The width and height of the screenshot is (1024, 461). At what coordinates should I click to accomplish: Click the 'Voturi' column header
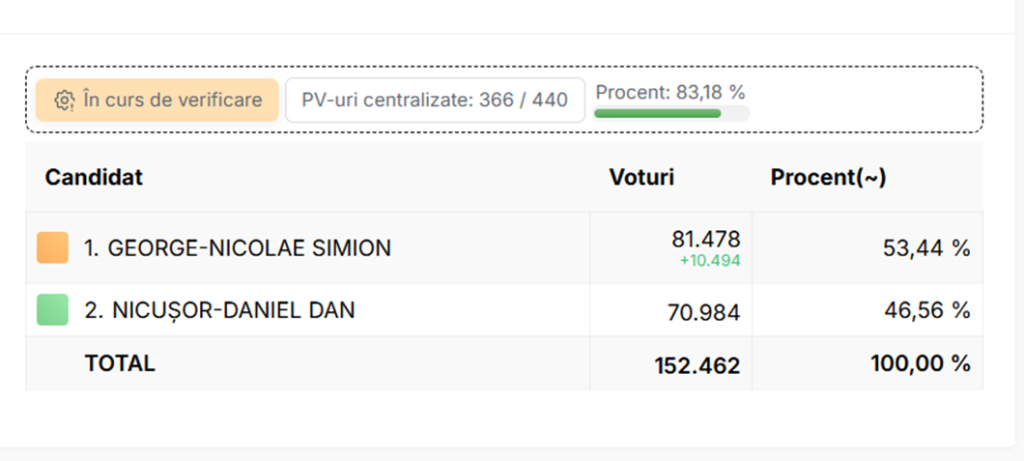pyautogui.click(x=642, y=177)
